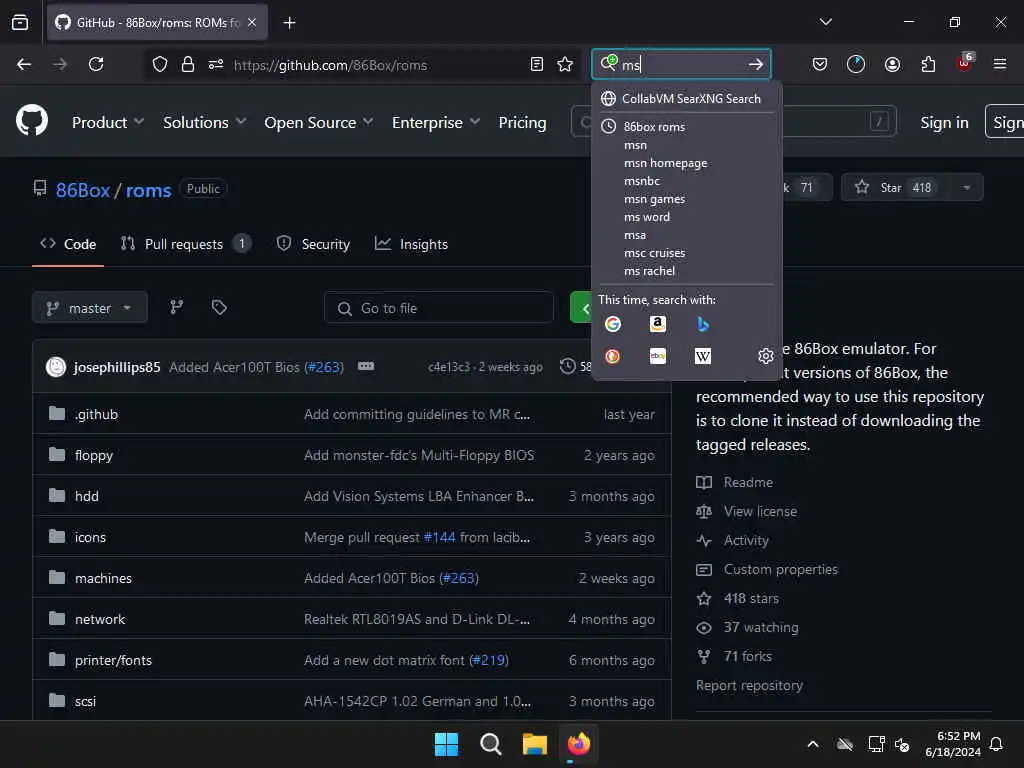
Task: Search with DuckDuckGo engine icon
Action: 613,356
